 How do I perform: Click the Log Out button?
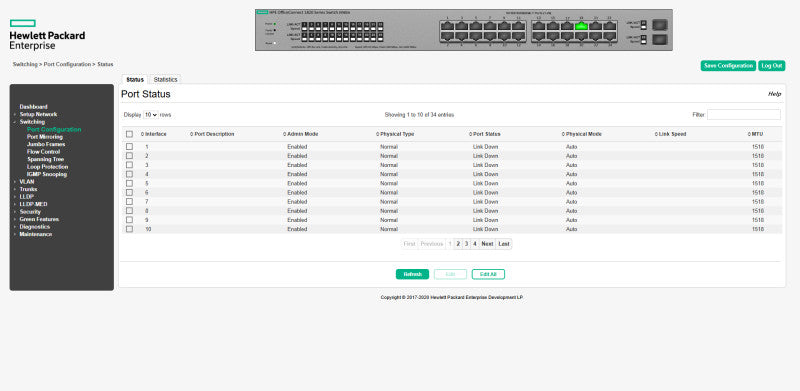[771, 66]
